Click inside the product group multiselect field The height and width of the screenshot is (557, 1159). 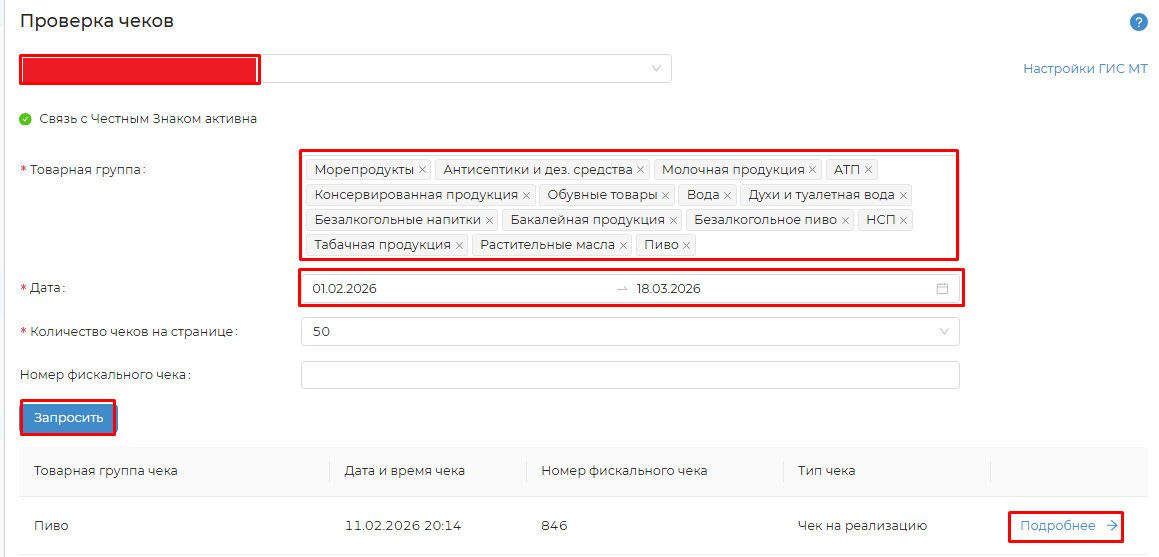coord(820,245)
